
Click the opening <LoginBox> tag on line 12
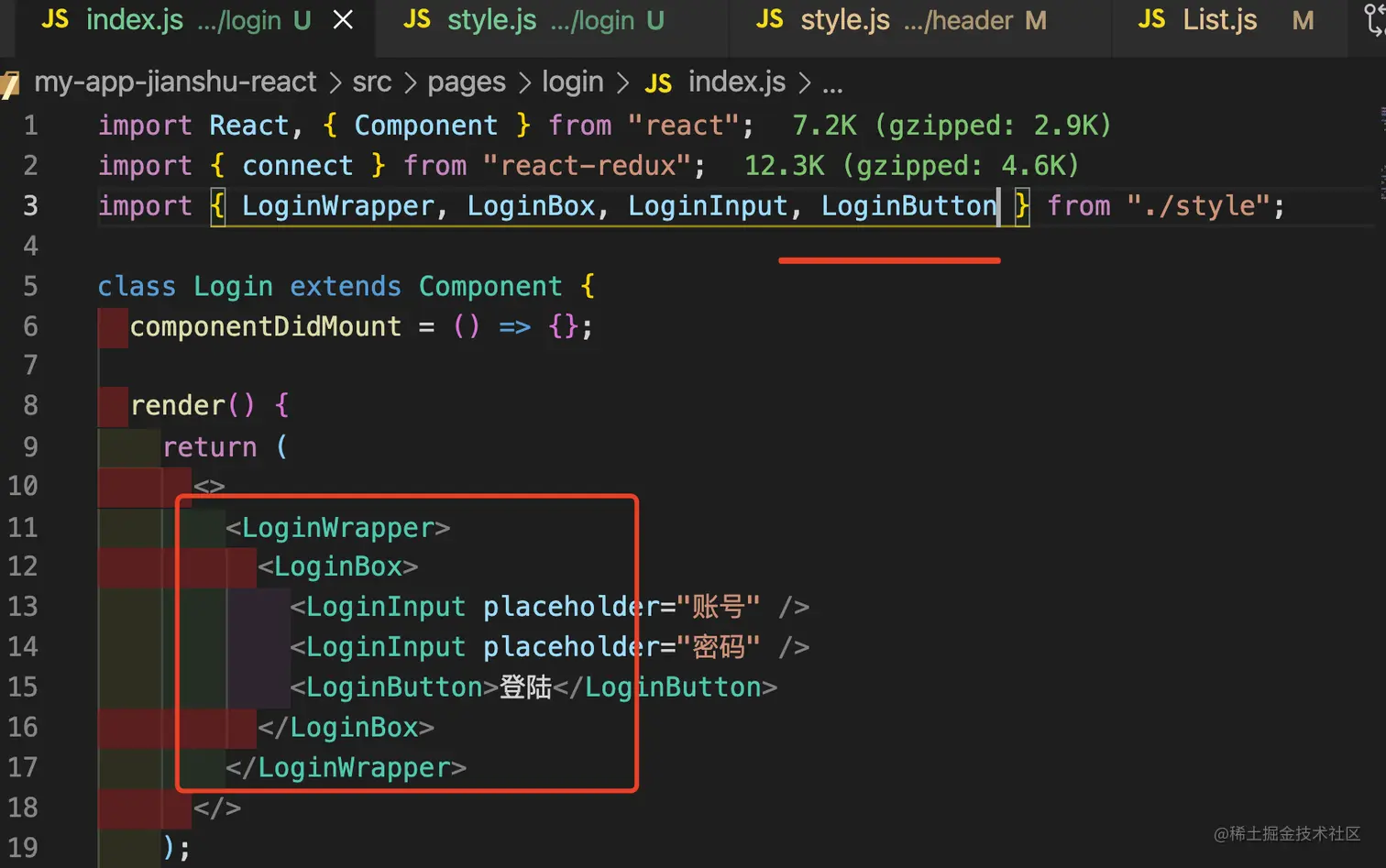(338, 566)
